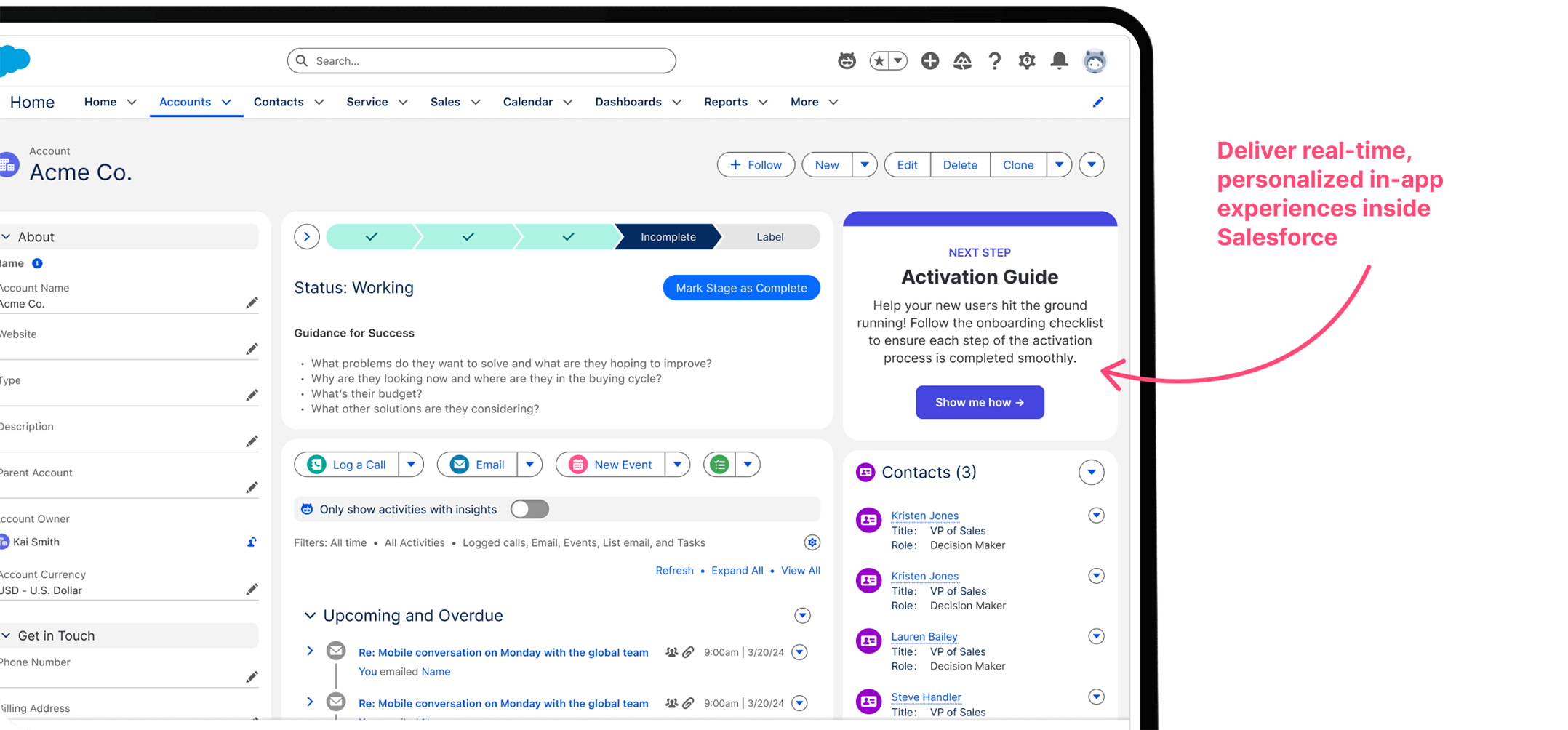Image resolution: width=1568 pixels, height=730 pixels.
Task: Click the green new task icon
Action: (719, 465)
